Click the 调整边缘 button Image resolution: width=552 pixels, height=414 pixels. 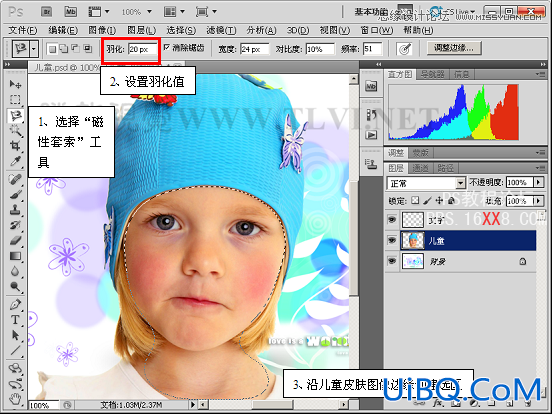(454, 48)
